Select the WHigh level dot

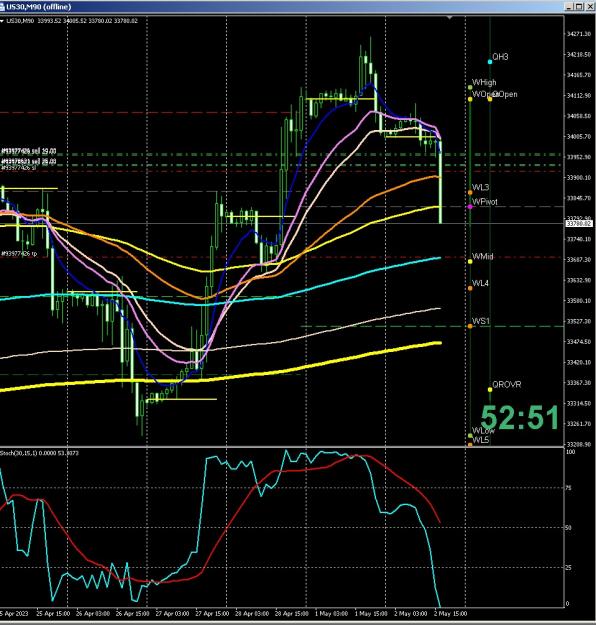click(470, 87)
